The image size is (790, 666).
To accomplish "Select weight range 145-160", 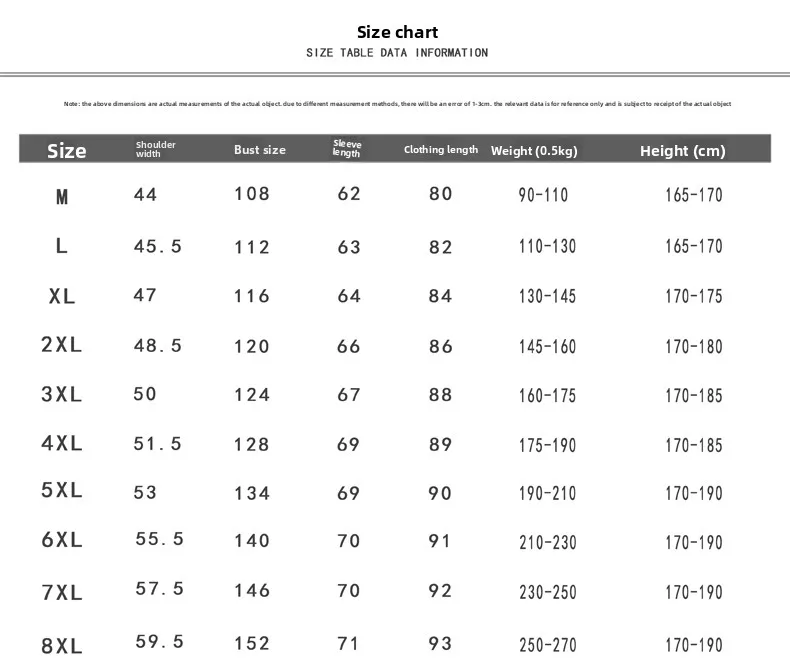I will click(x=547, y=347).
